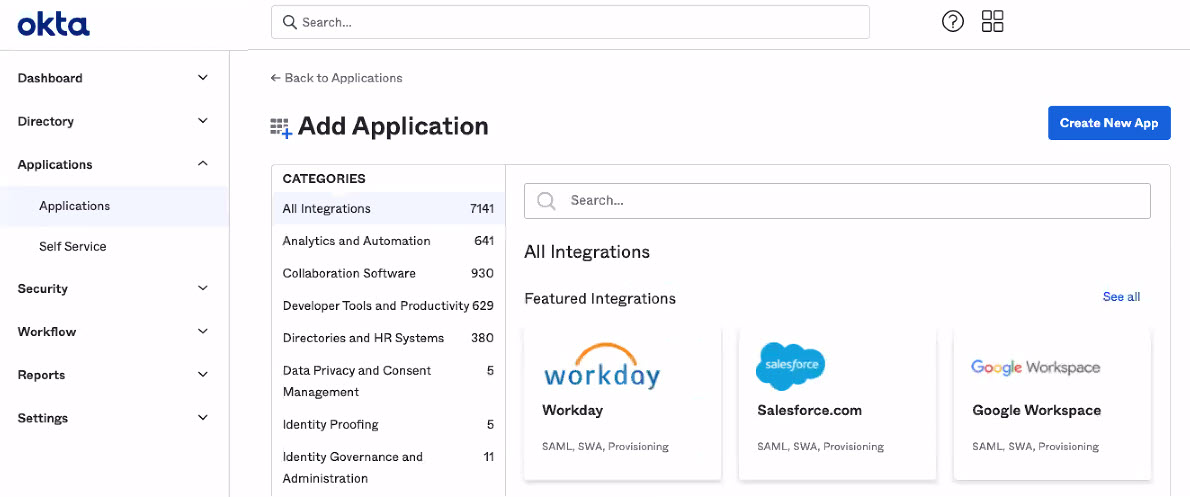Open Directory in the sidebar
This screenshot has height=497, width=1190.
46,121
